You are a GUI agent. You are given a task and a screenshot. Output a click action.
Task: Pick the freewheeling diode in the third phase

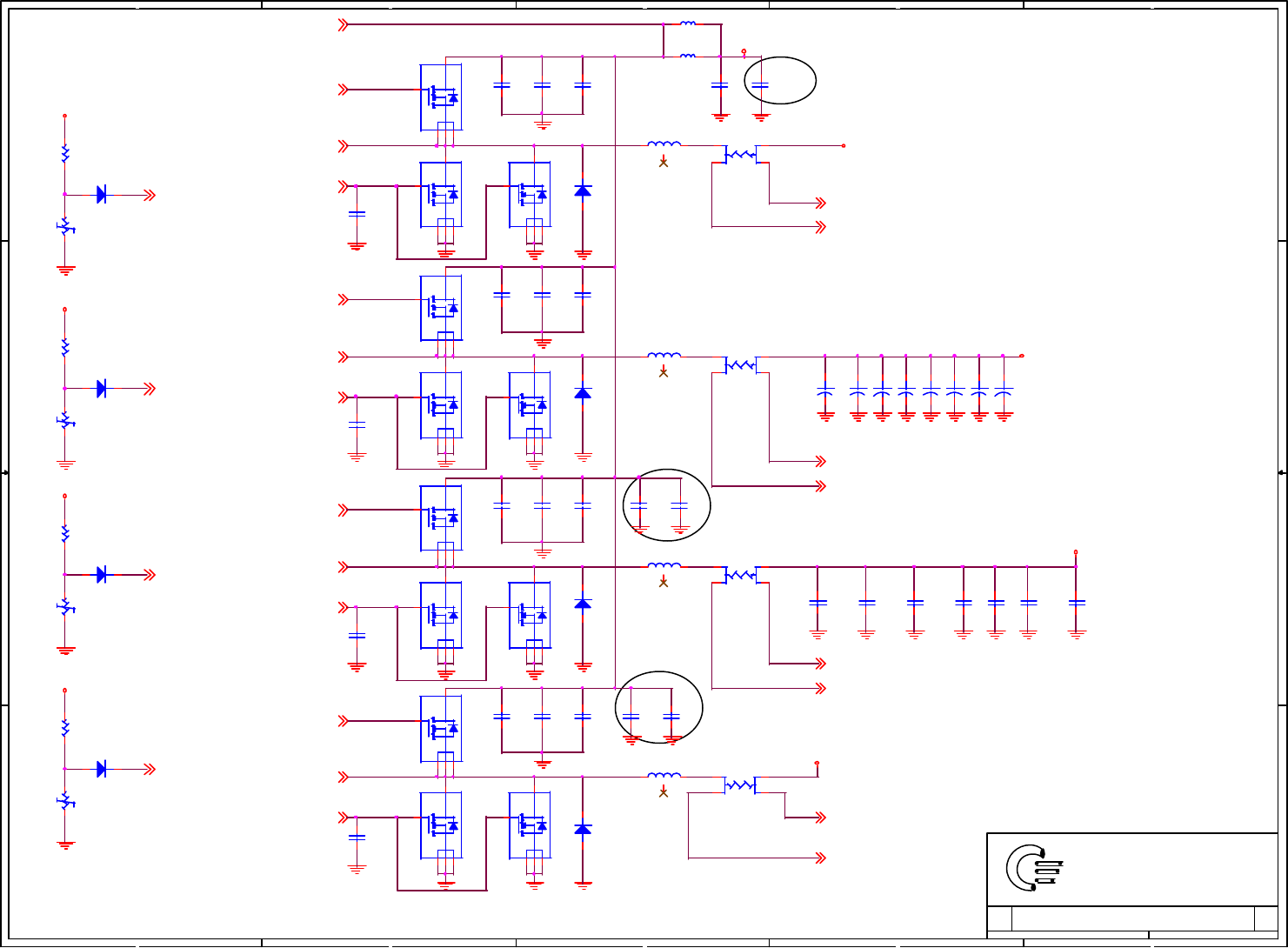583,603
